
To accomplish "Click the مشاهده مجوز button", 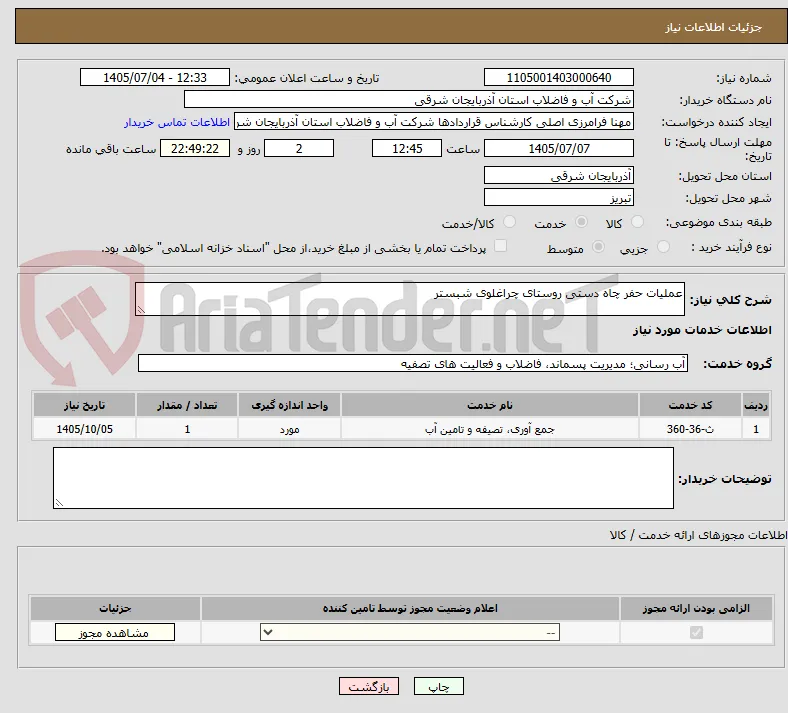I will pyautogui.click(x=115, y=632).
